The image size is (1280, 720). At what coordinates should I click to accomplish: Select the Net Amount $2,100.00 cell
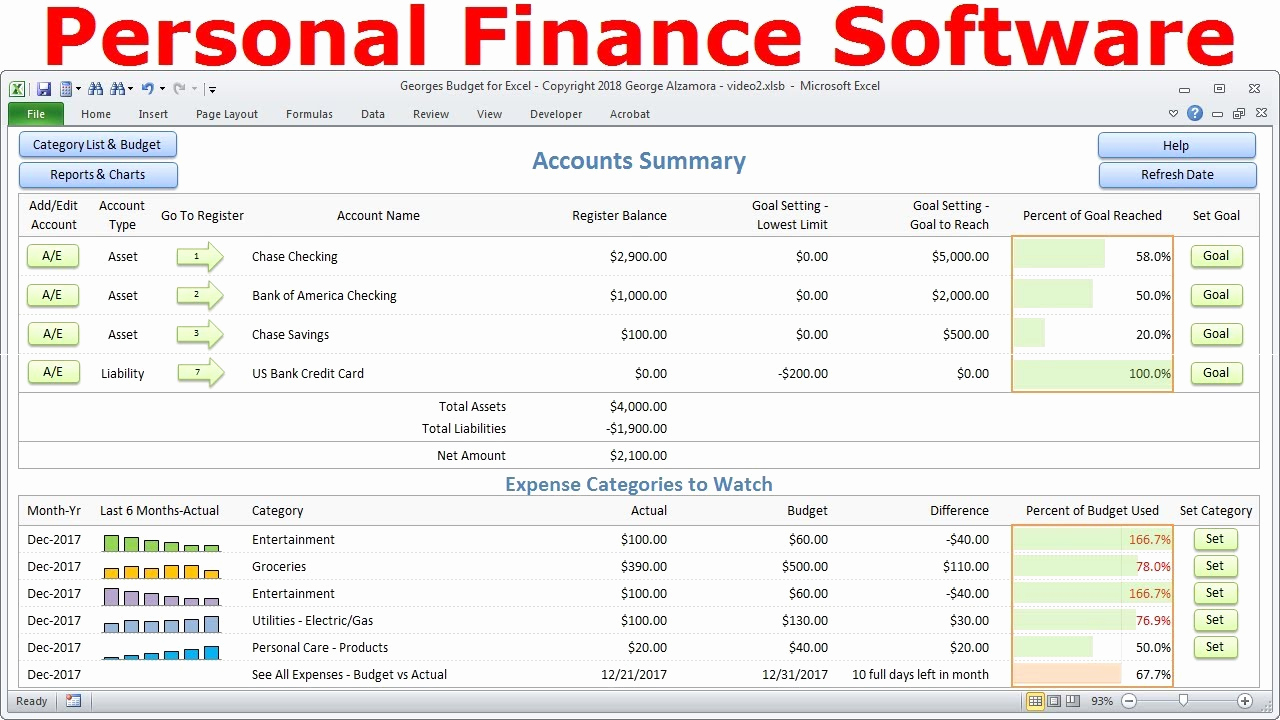coord(638,456)
